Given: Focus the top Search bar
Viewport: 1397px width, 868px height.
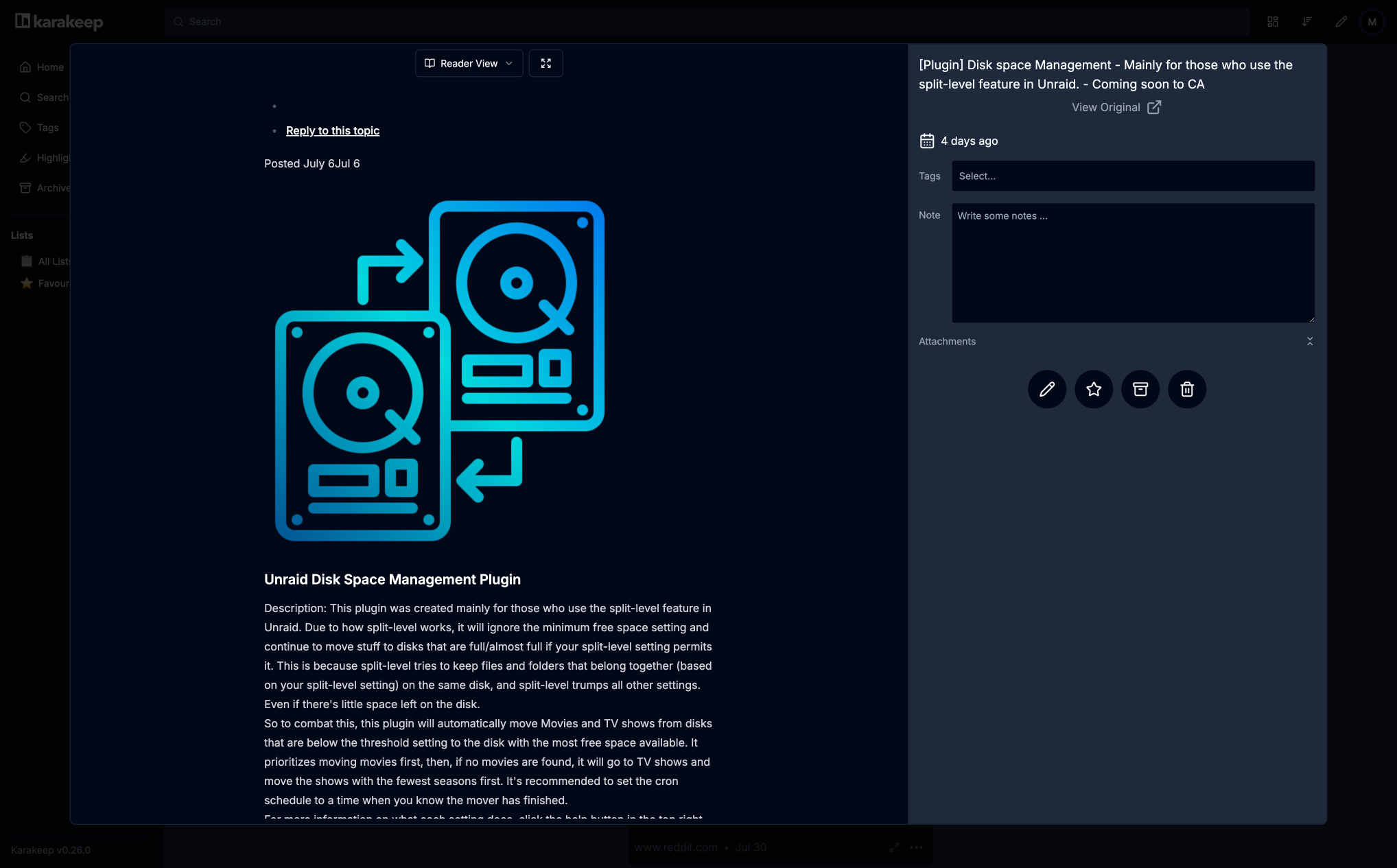Looking at the screenshot, I should 707,22.
